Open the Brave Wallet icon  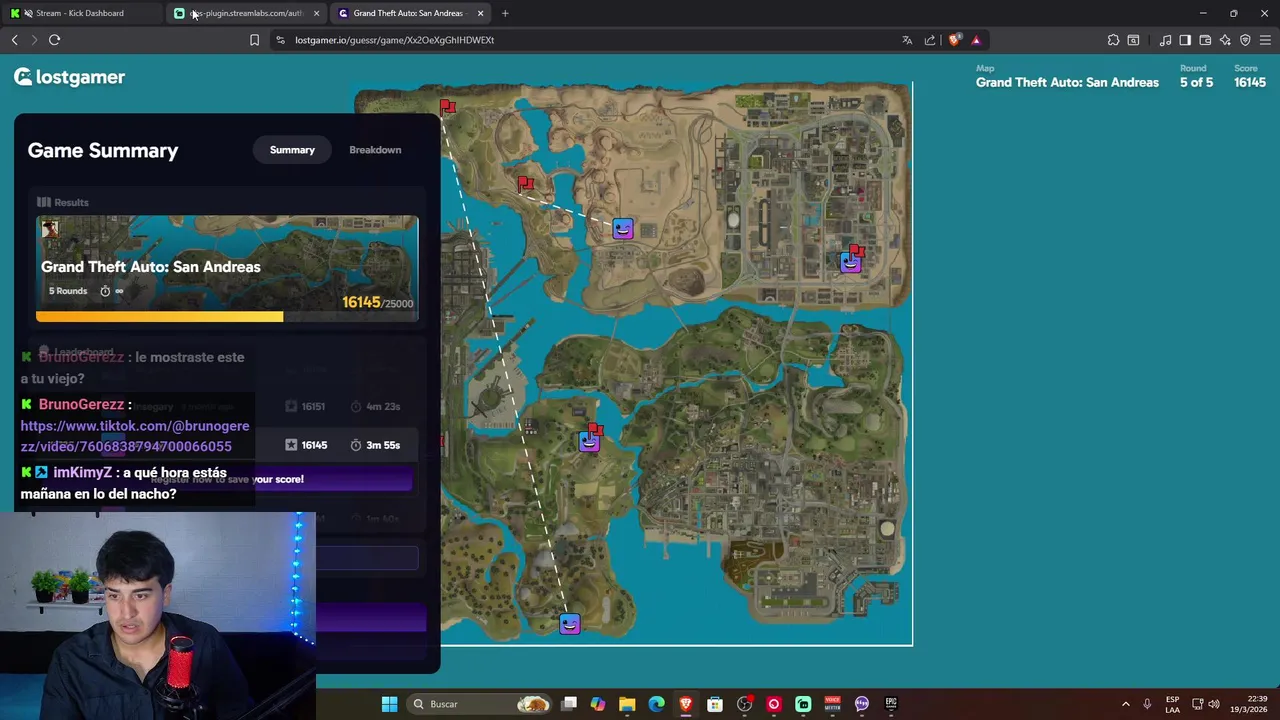[x=1205, y=40]
